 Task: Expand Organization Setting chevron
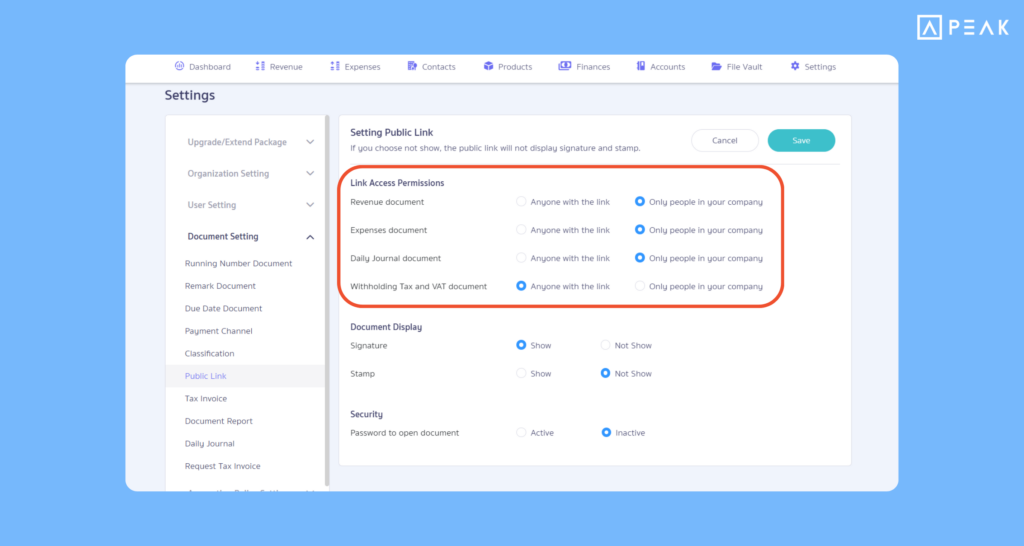pyautogui.click(x=310, y=173)
